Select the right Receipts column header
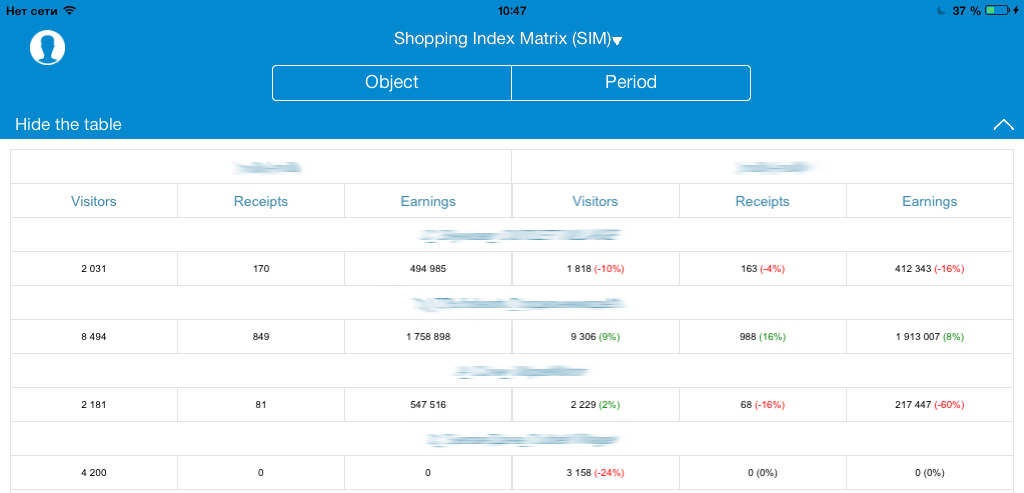This screenshot has width=1024, height=493. pos(763,201)
